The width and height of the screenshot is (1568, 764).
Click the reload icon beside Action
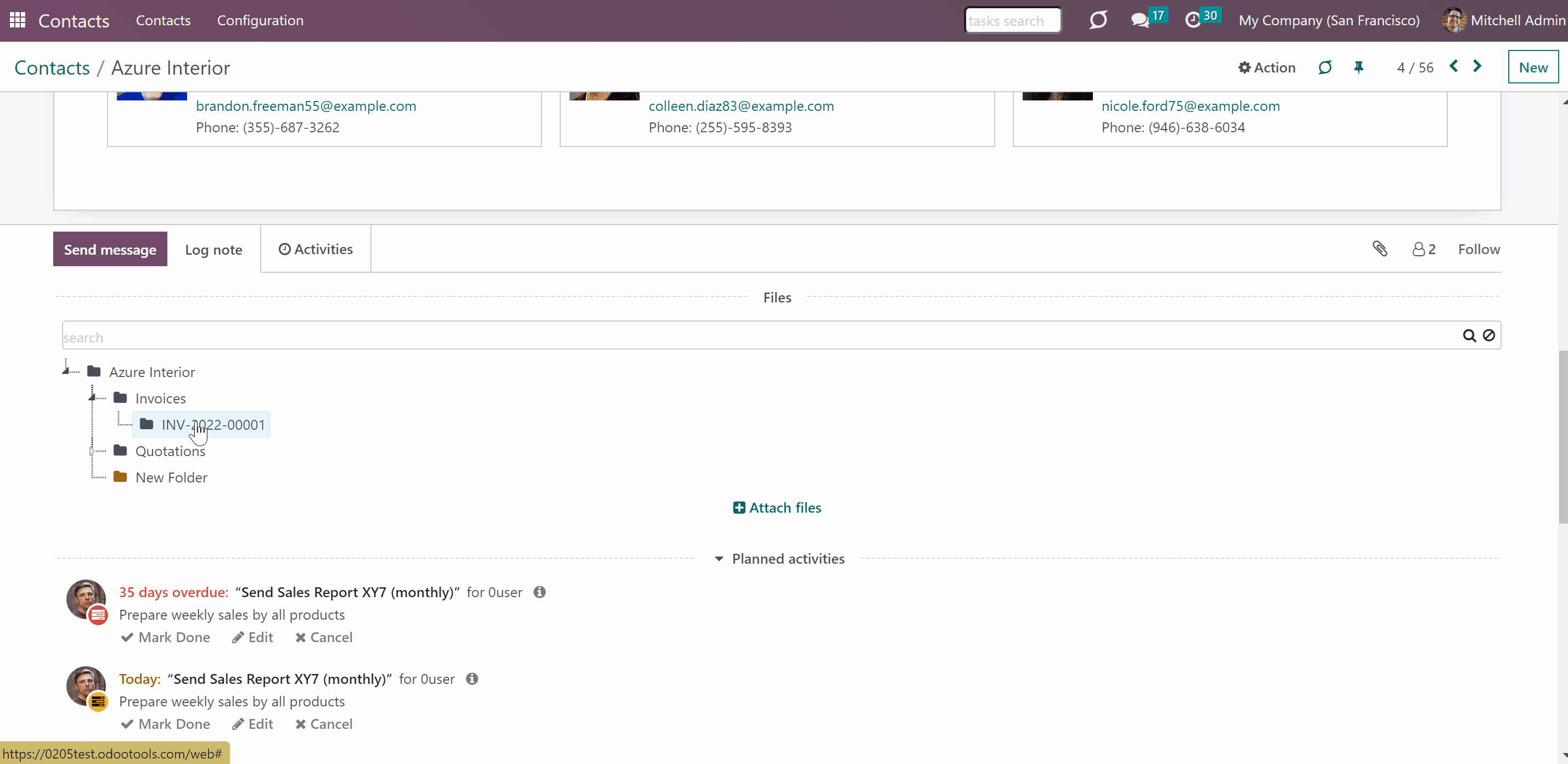[1324, 68]
